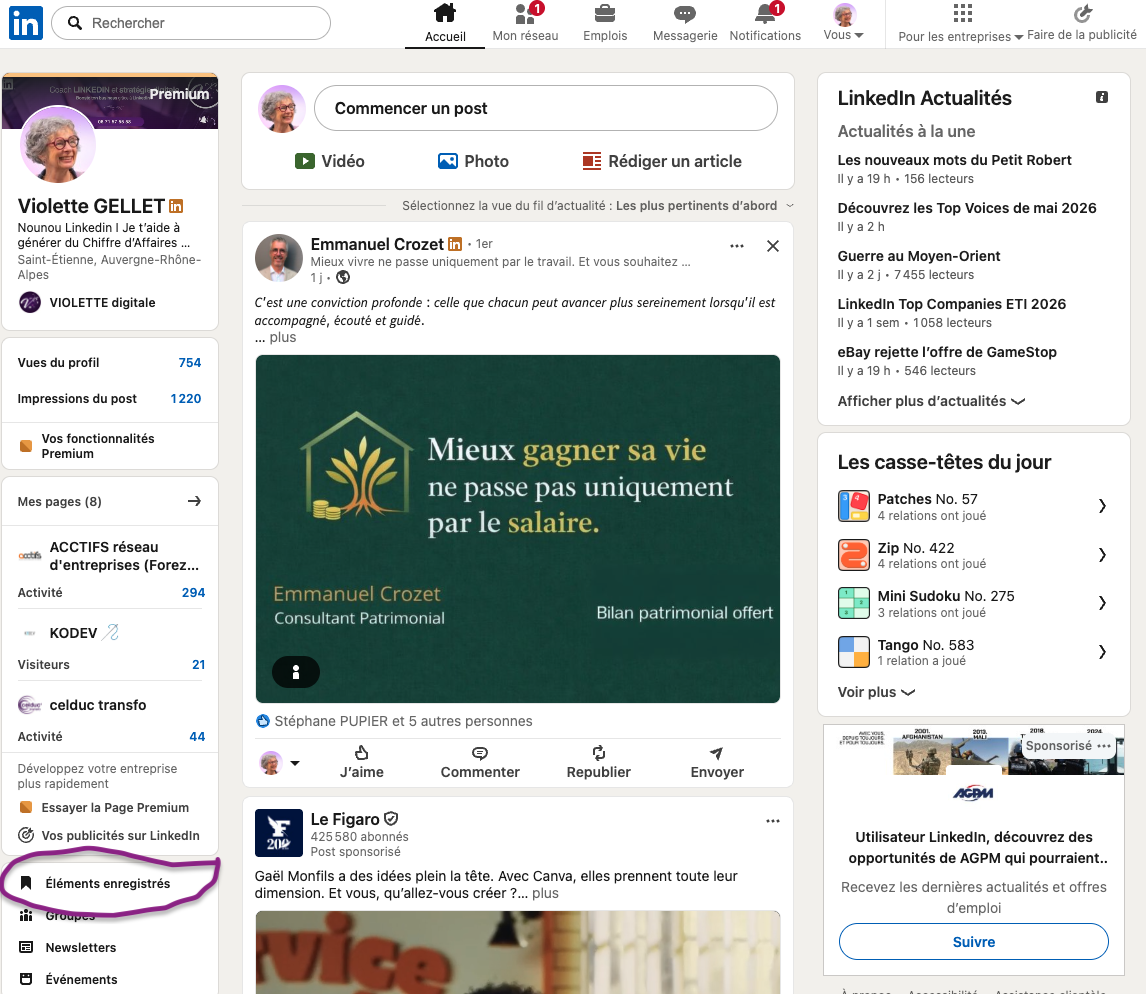
Task: Expand Afficher plus d'actualités
Action: (x=931, y=401)
